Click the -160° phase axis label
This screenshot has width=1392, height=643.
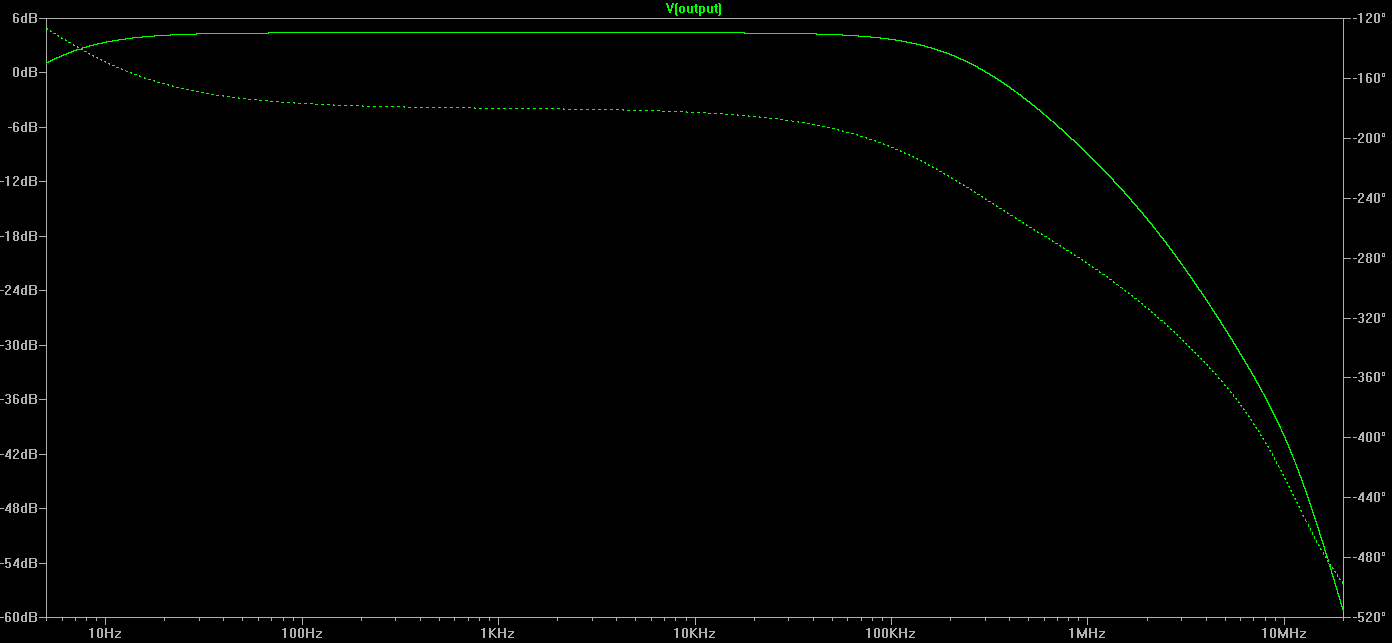[x=1368, y=78]
